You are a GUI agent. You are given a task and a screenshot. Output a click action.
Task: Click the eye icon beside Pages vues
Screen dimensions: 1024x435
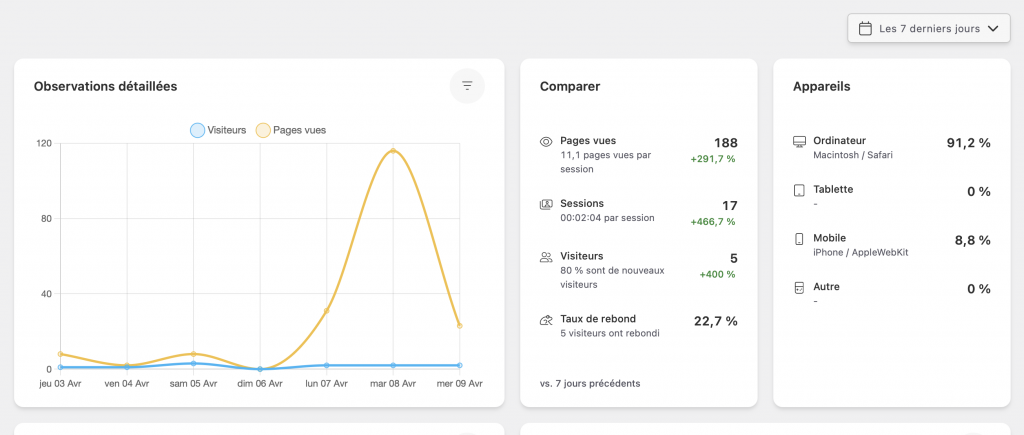[x=546, y=142]
